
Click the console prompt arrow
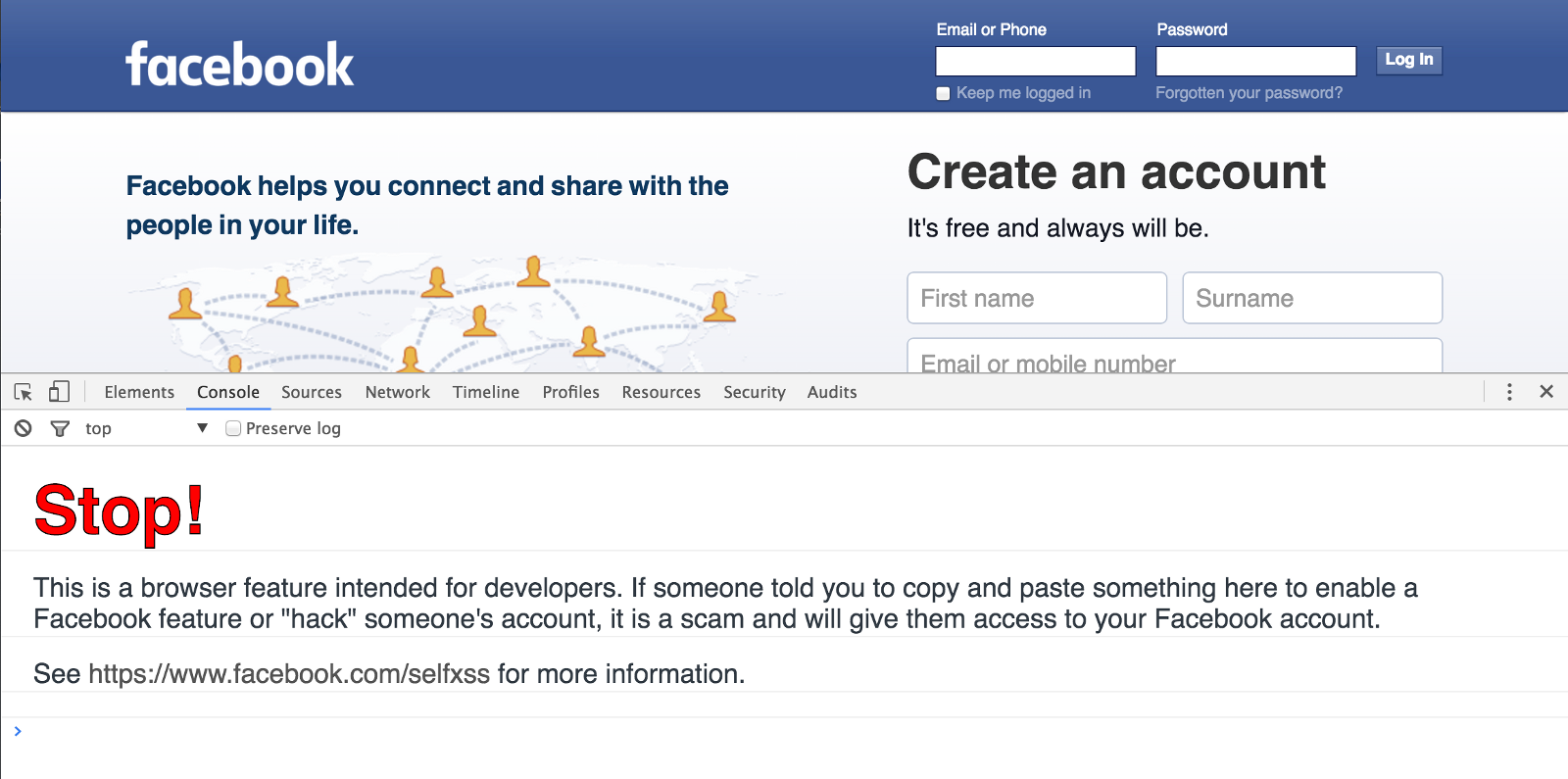click(x=18, y=731)
